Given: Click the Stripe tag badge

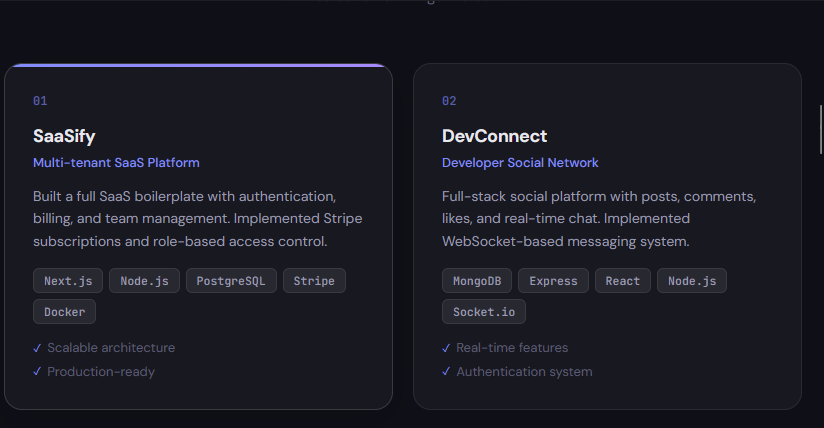Looking at the screenshot, I should tap(314, 281).
